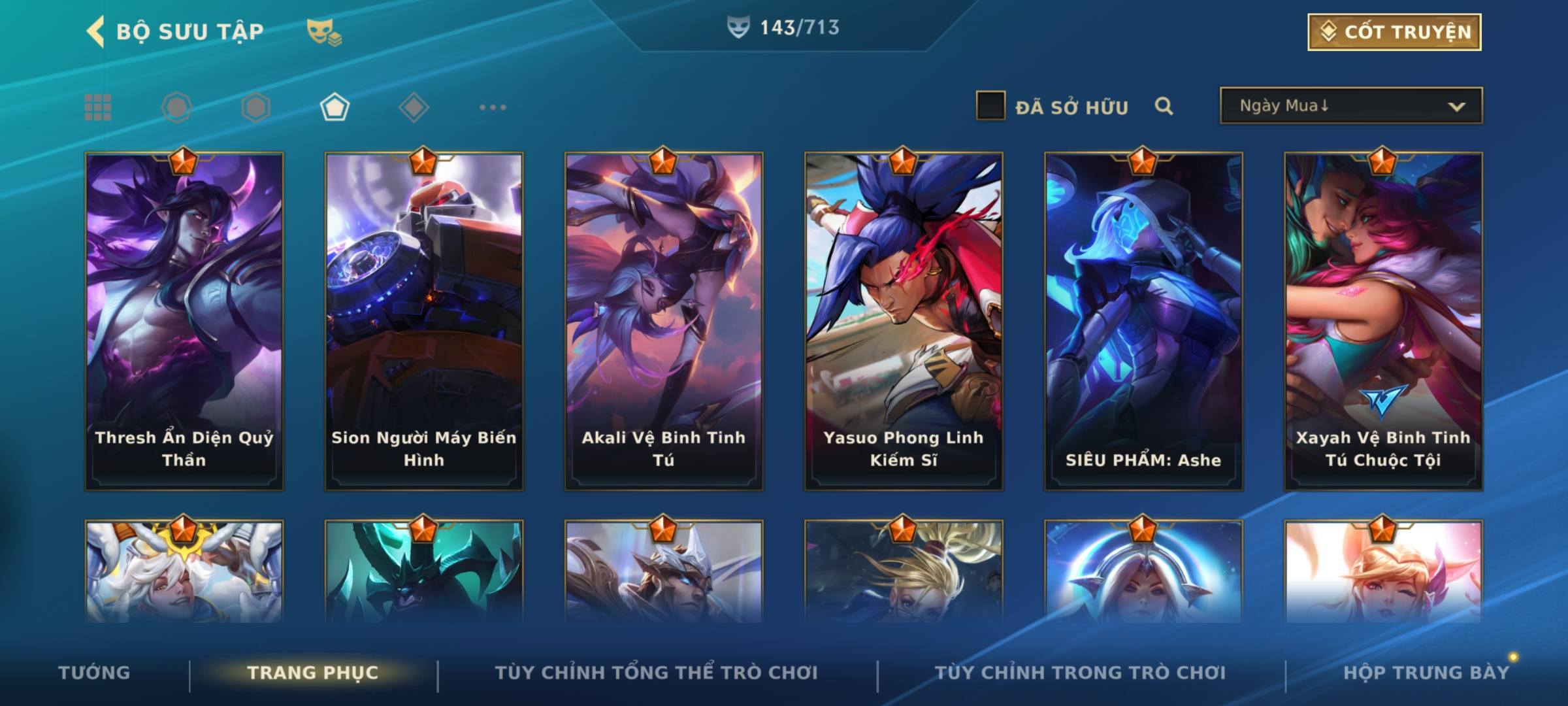Select the Thresh Ẩn Diện Quỷ Thần skin
Image resolution: width=1568 pixels, height=706 pixels.
184,322
